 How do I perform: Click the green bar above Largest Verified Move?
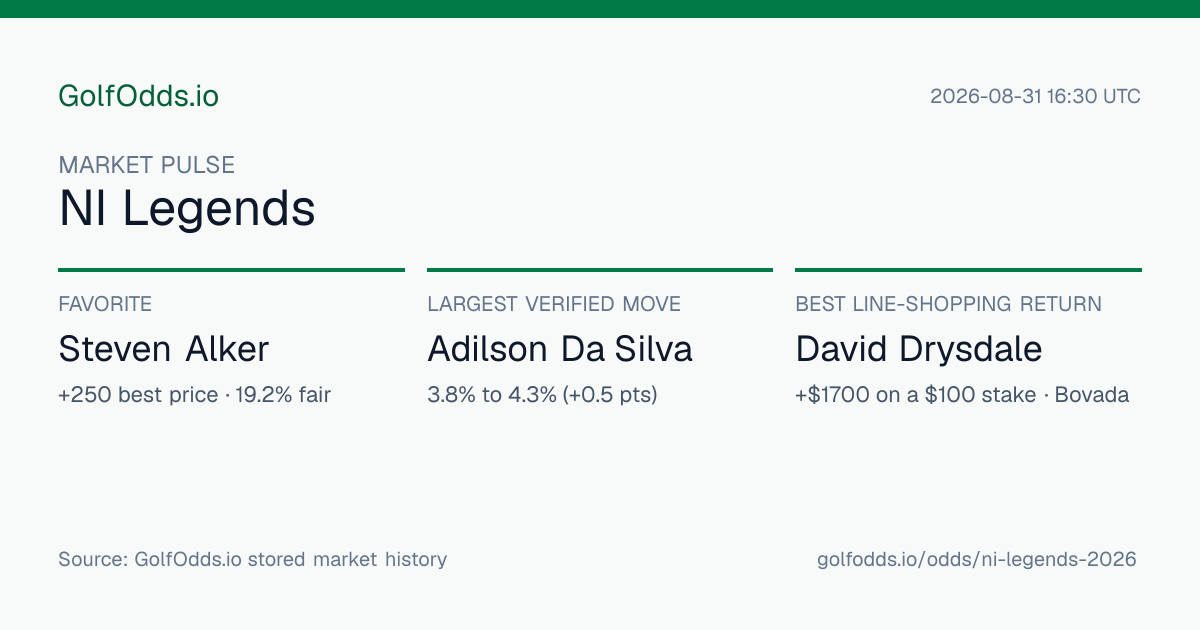[600, 270]
